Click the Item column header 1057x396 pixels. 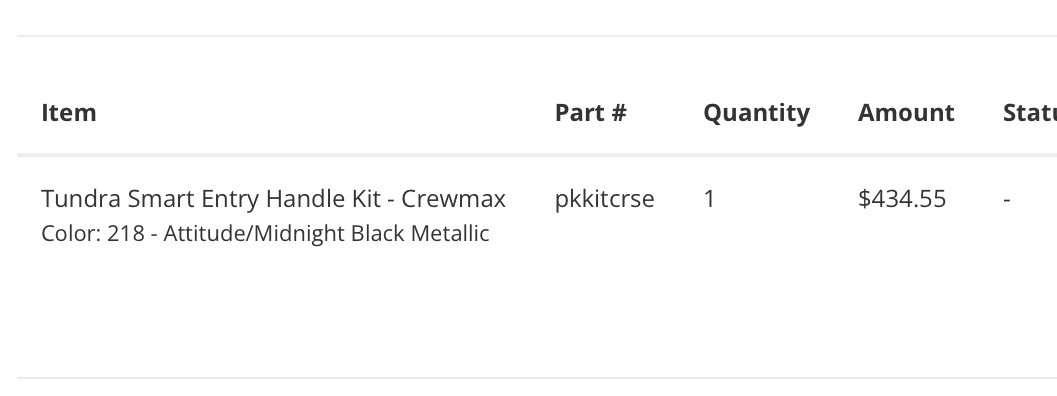[69, 113]
